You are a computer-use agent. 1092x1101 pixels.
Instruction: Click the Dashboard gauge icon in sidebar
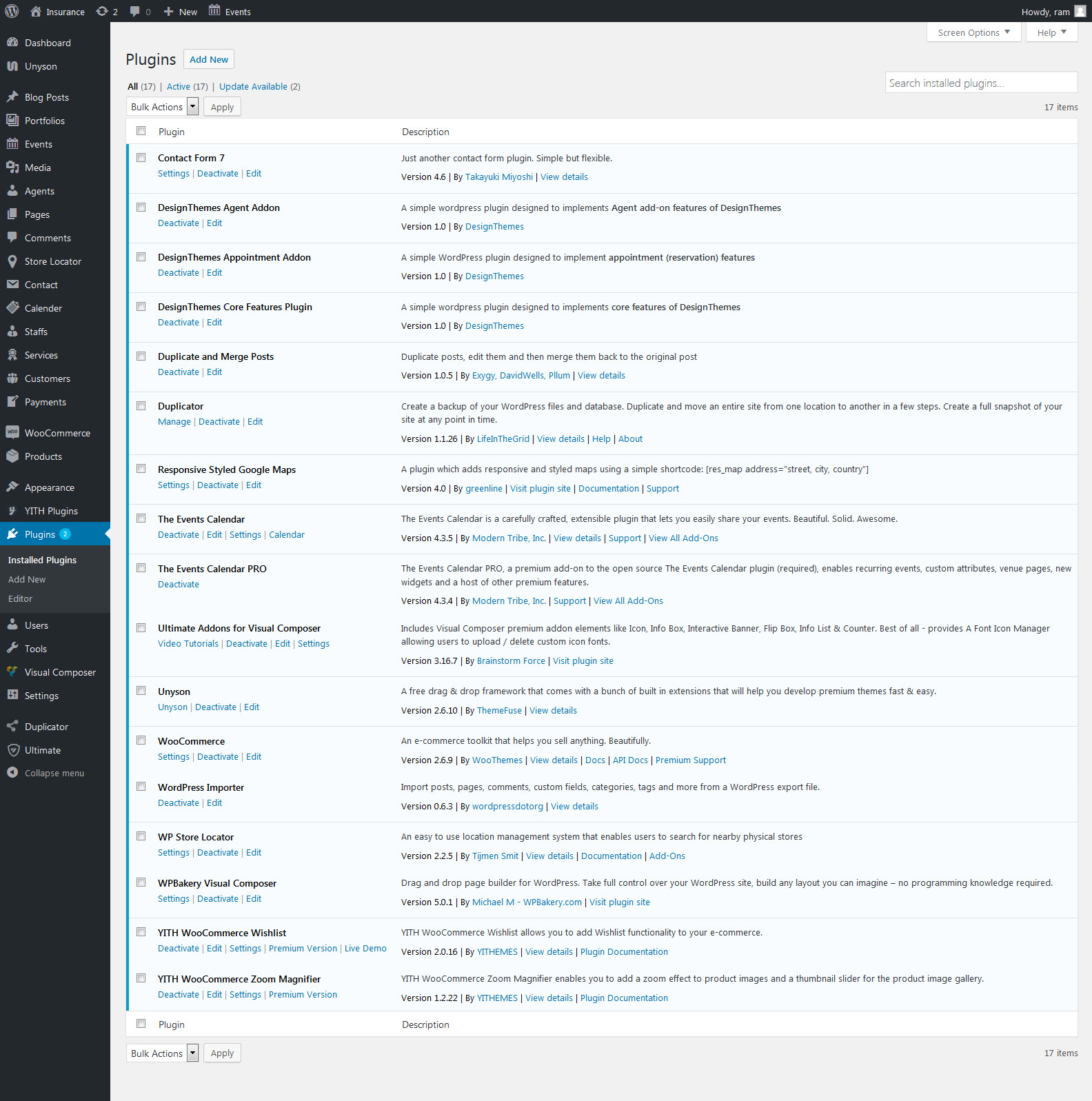click(x=12, y=42)
